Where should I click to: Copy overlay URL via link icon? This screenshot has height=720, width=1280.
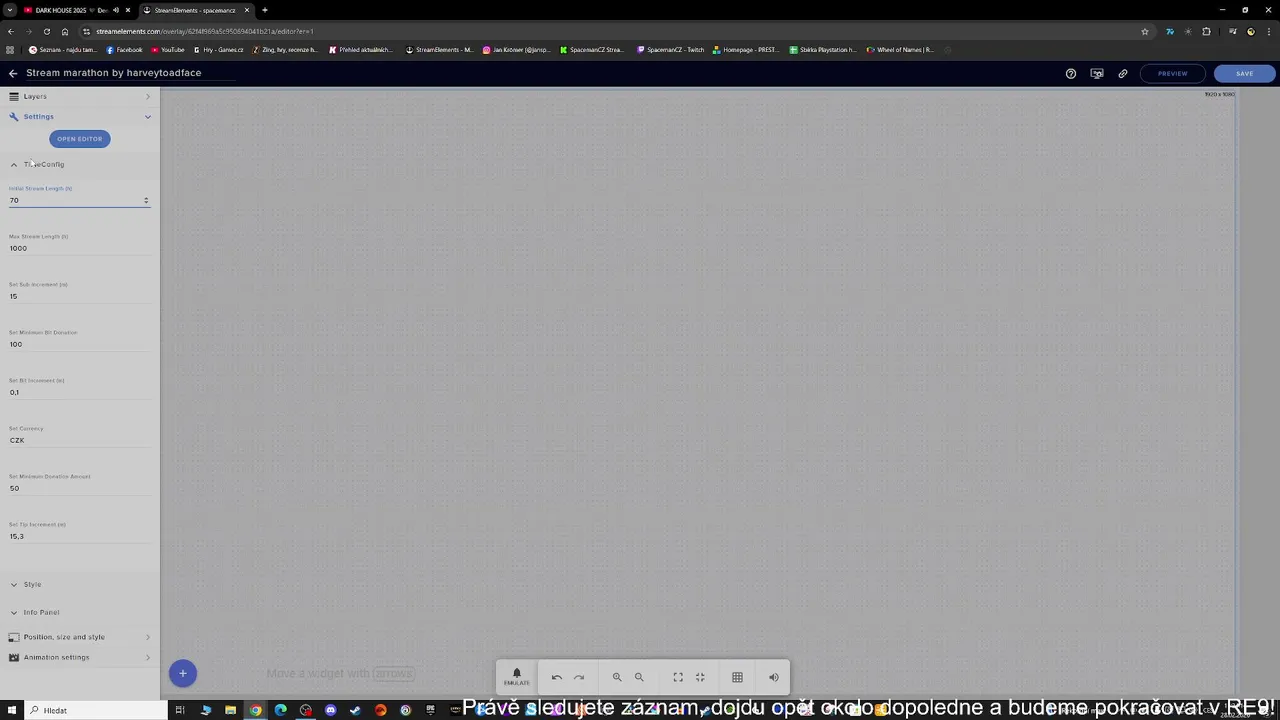click(1123, 73)
